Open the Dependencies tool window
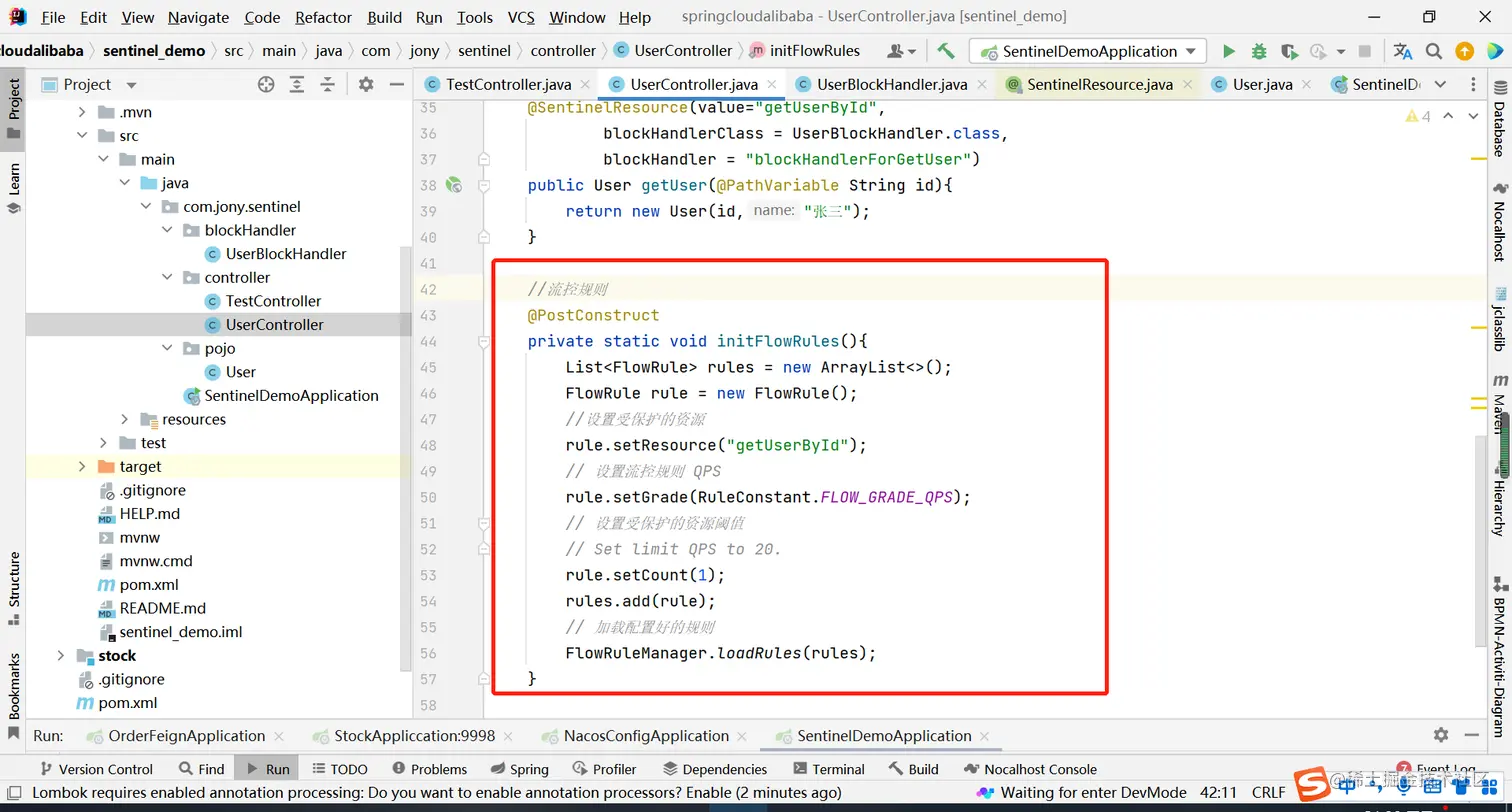1512x812 pixels. (715, 769)
